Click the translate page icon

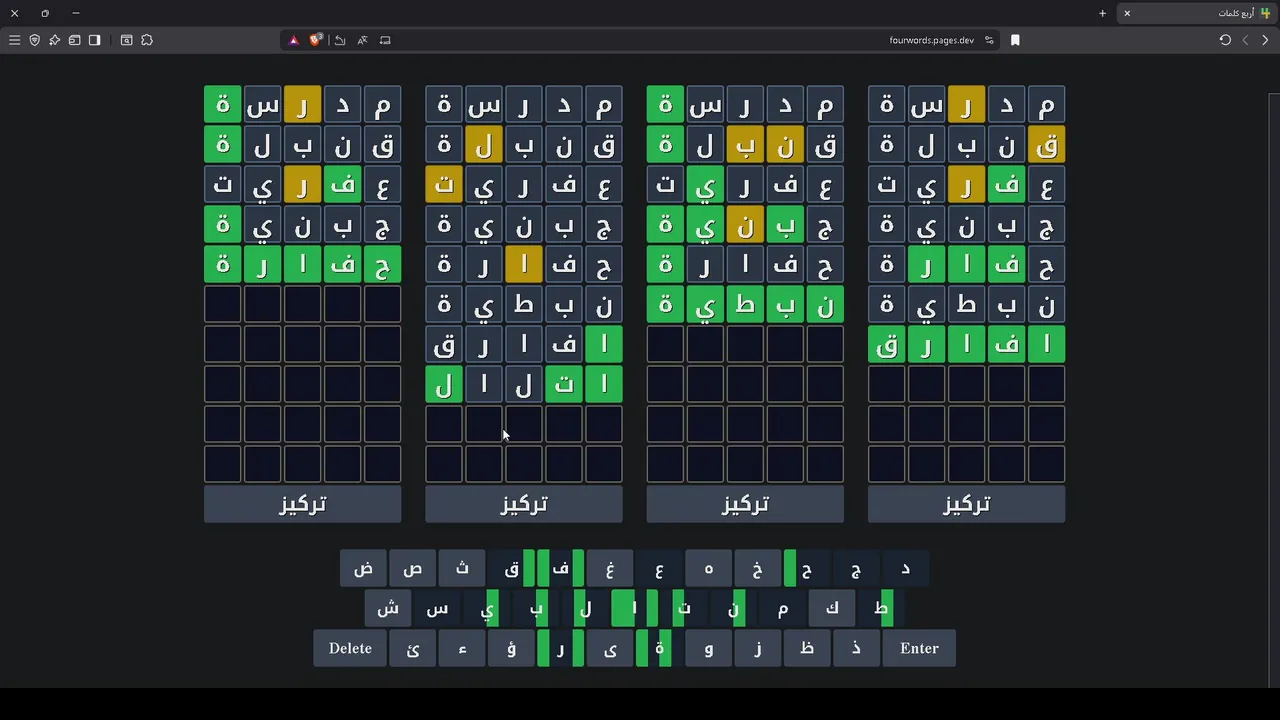coord(362,40)
